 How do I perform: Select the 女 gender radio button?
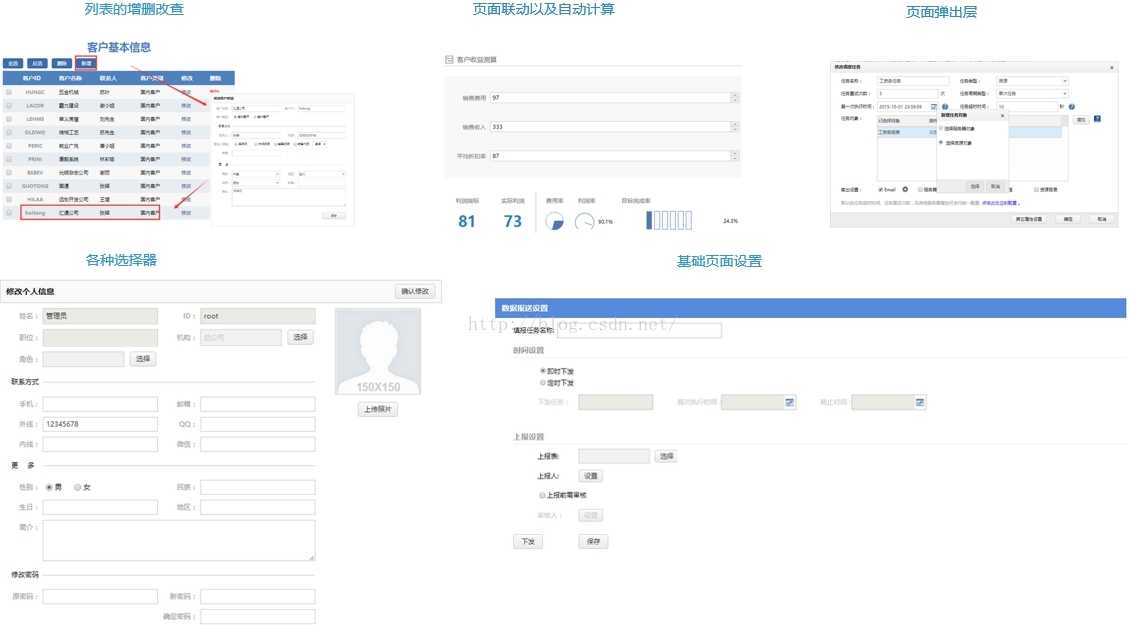pyautogui.click(x=77, y=488)
